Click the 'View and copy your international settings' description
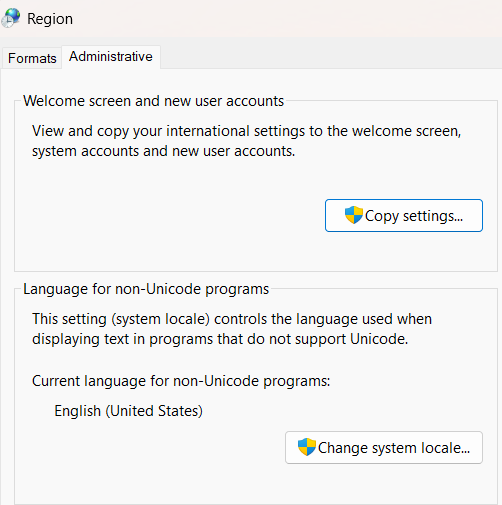The height and width of the screenshot is (505, 502). coord(247,141)
